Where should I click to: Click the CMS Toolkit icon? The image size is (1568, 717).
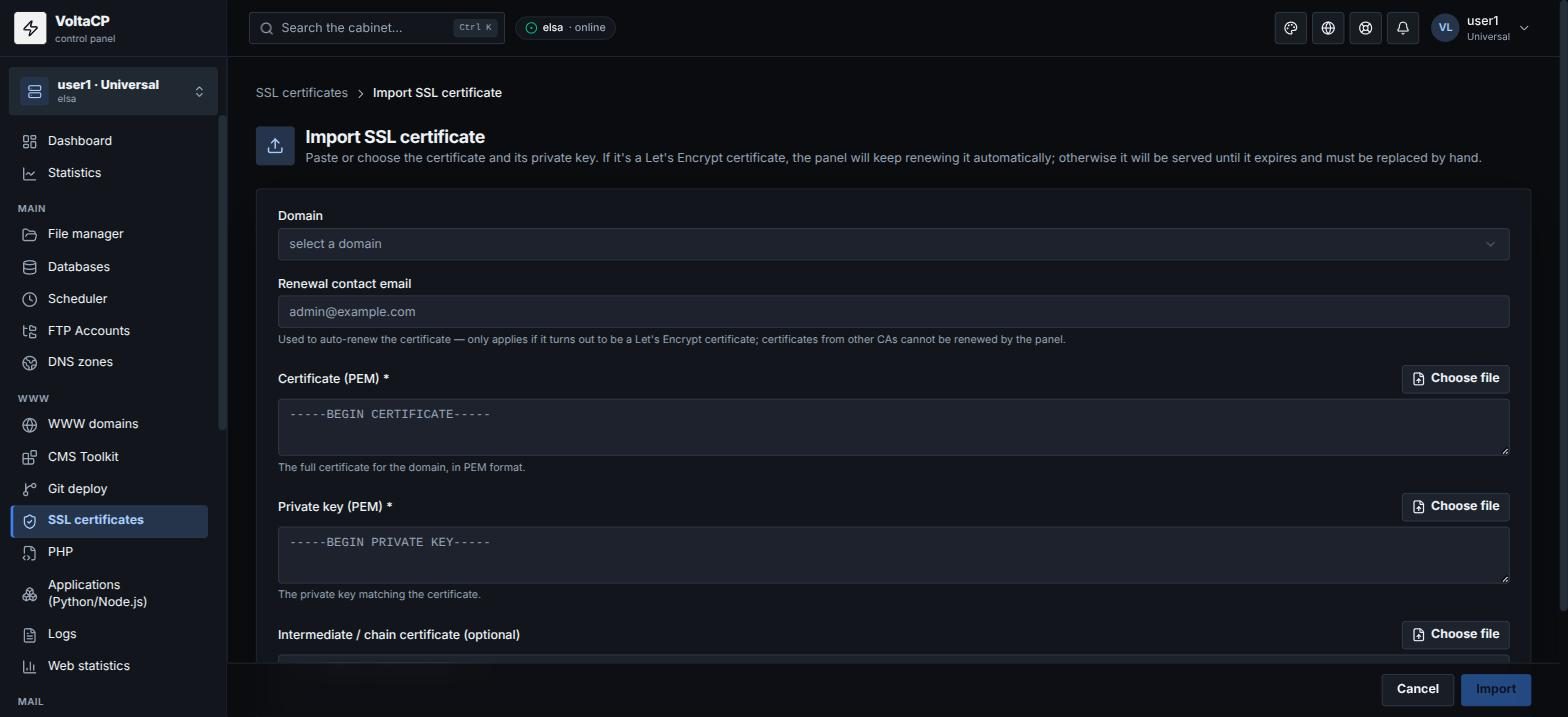pos(30,457)
